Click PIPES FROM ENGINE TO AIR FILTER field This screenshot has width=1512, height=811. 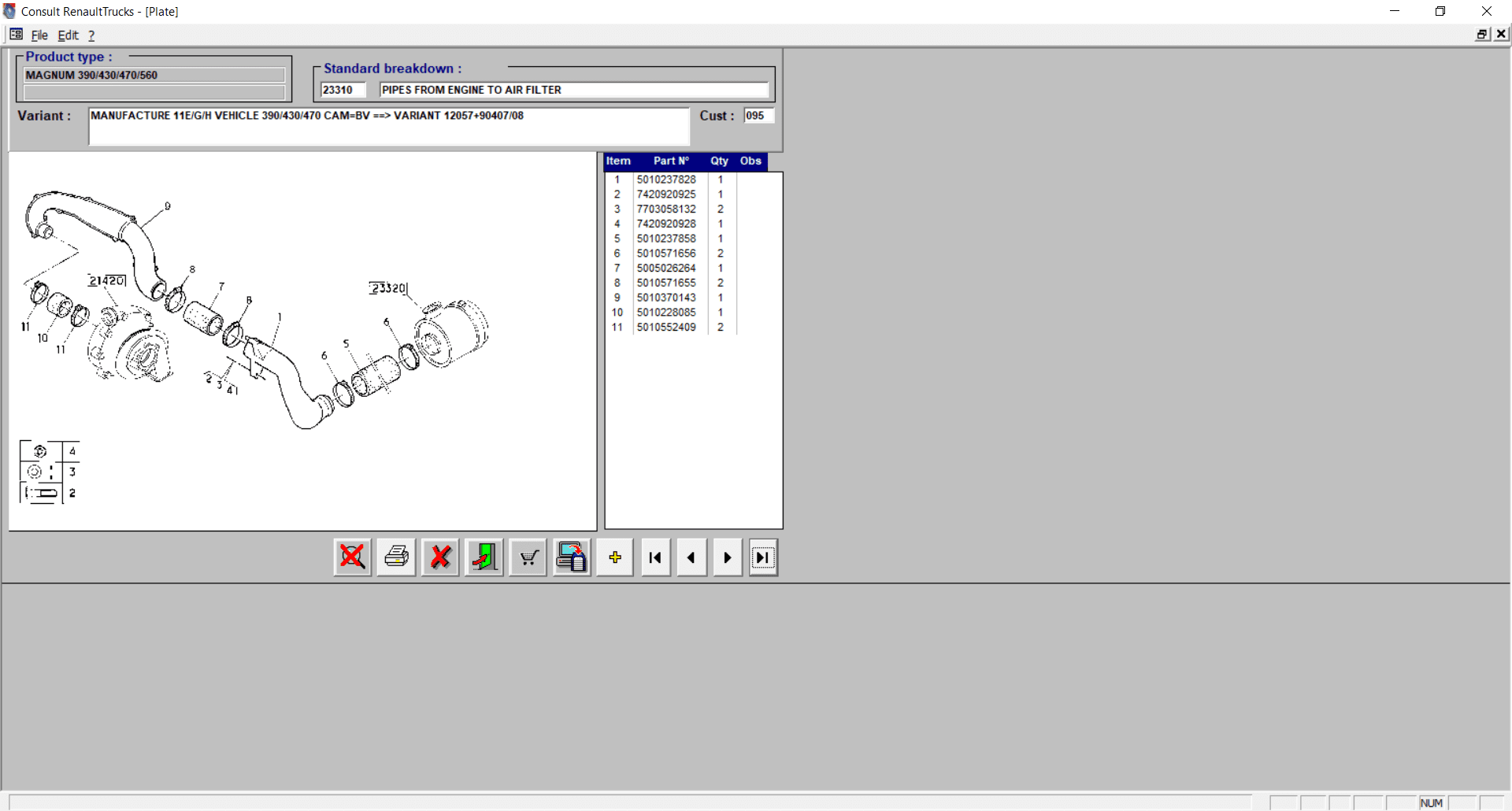574,90
